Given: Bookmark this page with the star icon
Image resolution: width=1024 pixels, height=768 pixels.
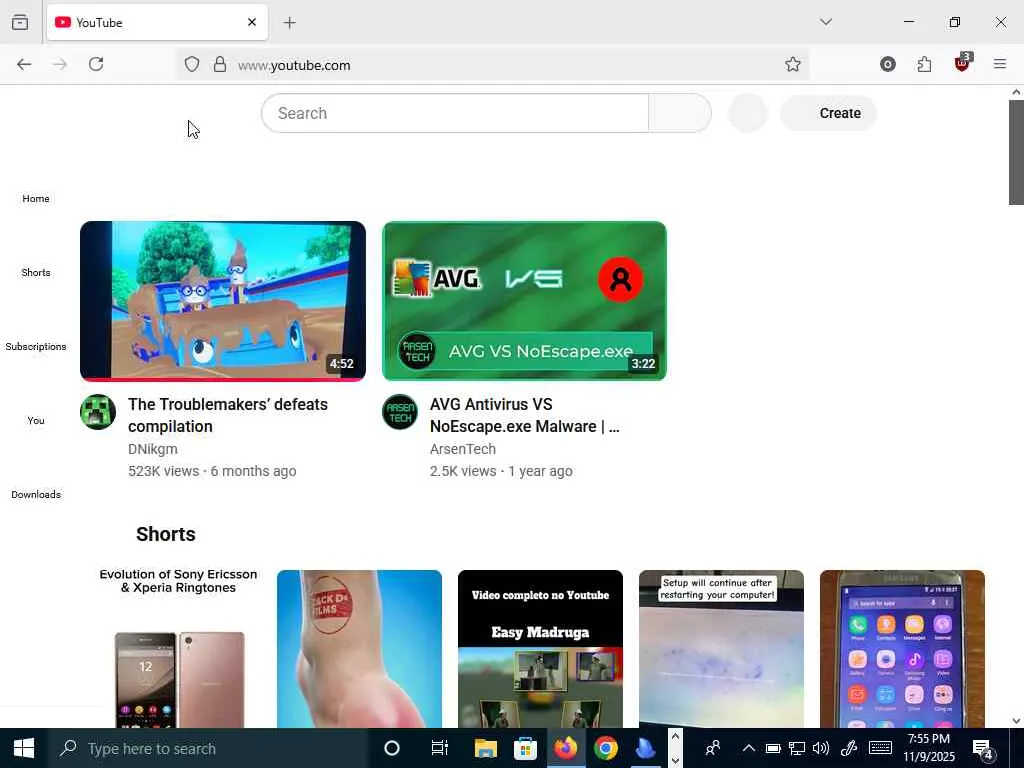Looking at the screenshot, I should (793, 64).
